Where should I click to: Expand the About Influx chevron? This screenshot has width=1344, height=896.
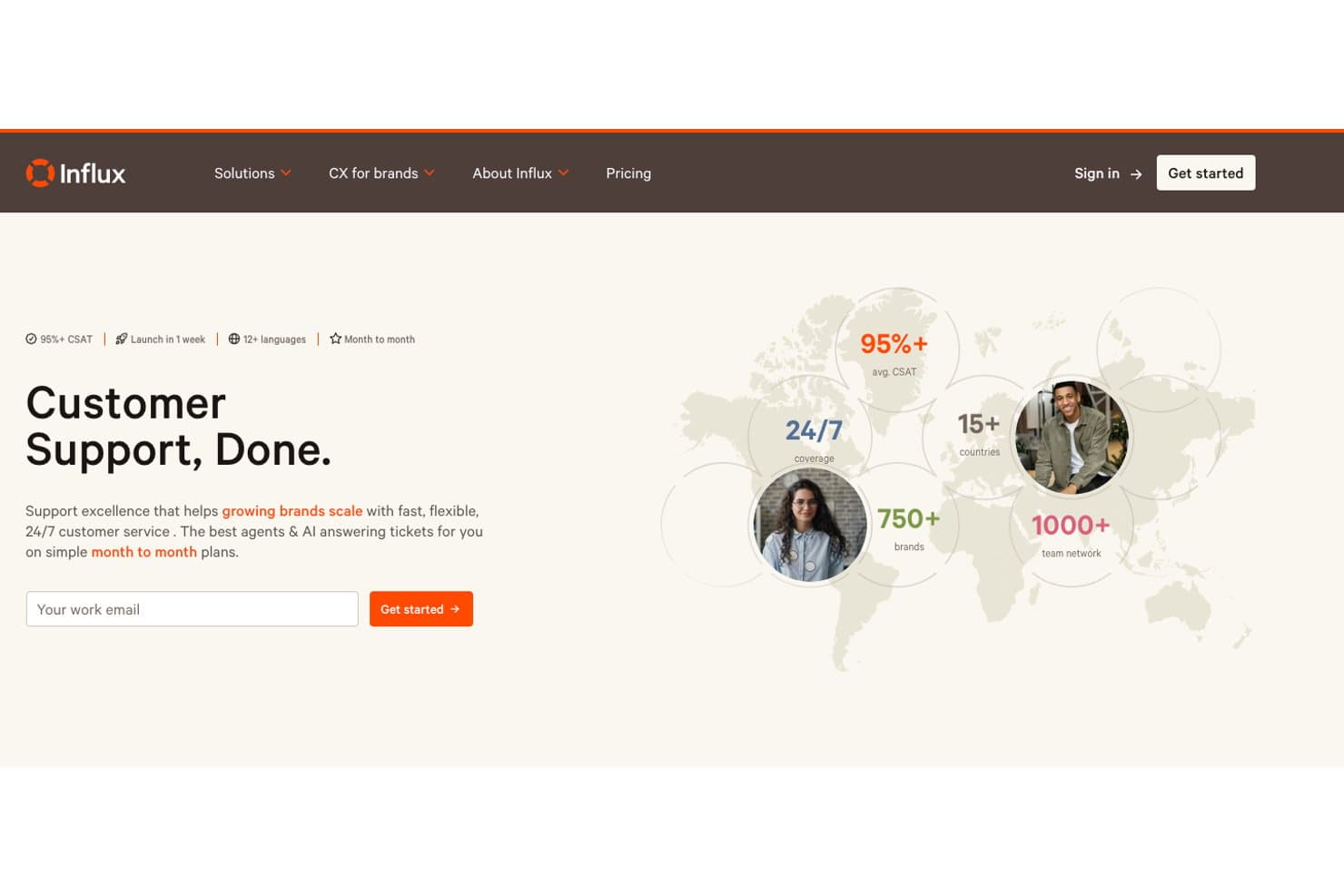tap(563, 172)
